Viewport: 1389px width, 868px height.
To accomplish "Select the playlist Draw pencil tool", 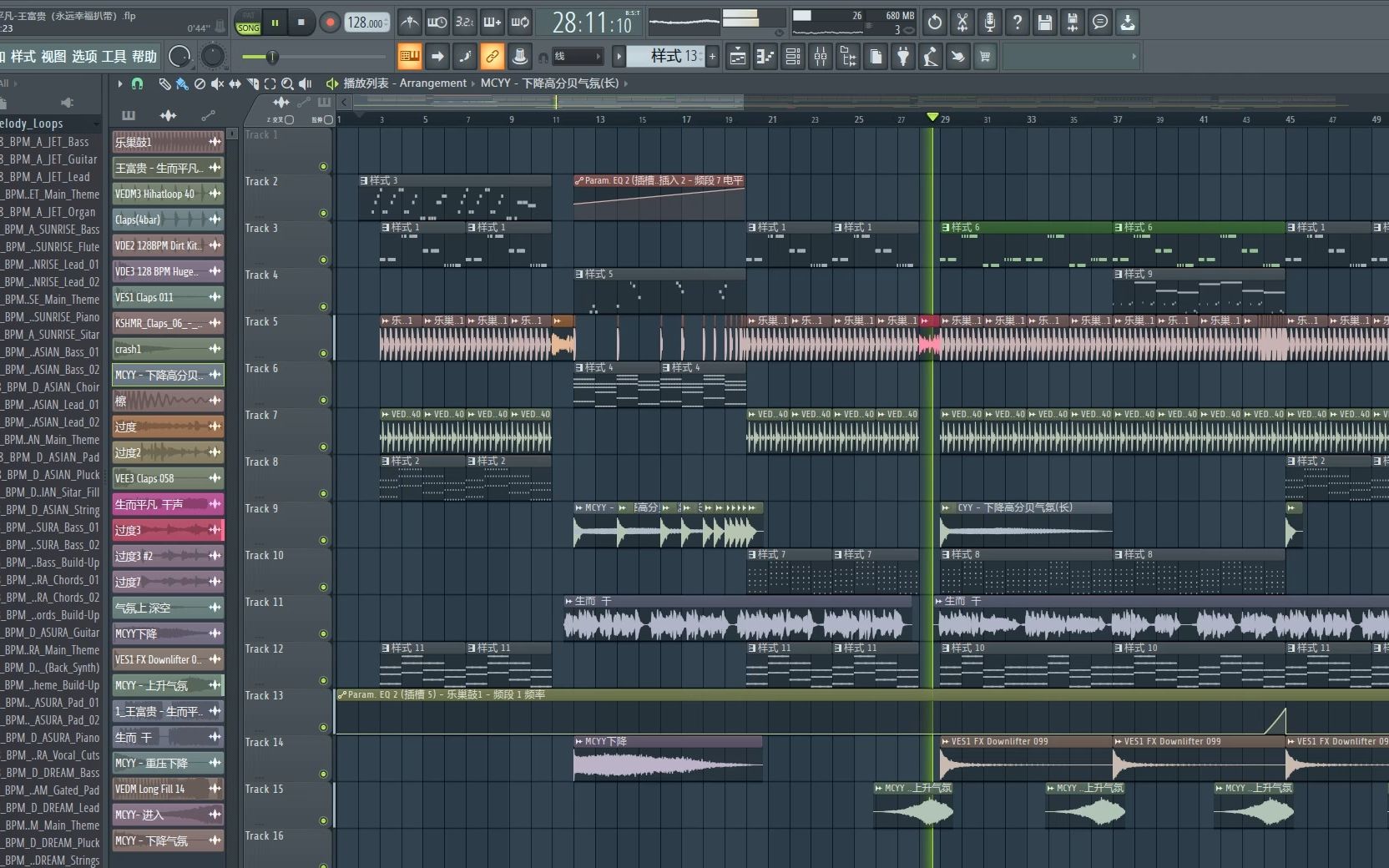I will pyautogui.click(x=164, y=83).
